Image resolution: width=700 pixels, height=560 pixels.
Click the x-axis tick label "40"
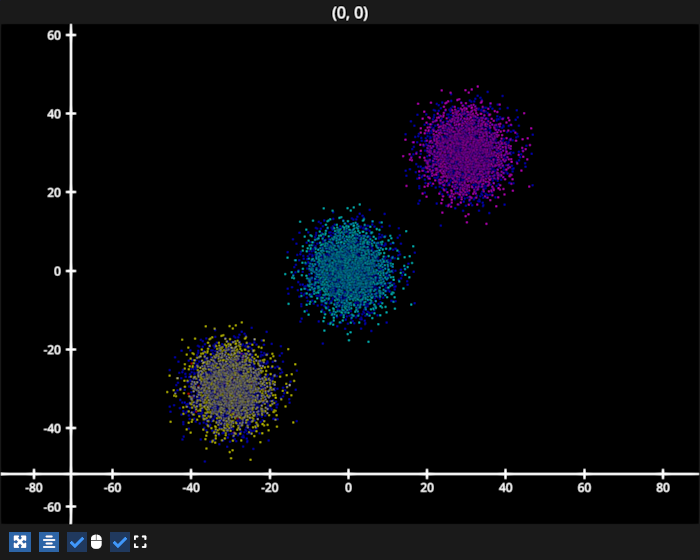[x=505, y=488]
